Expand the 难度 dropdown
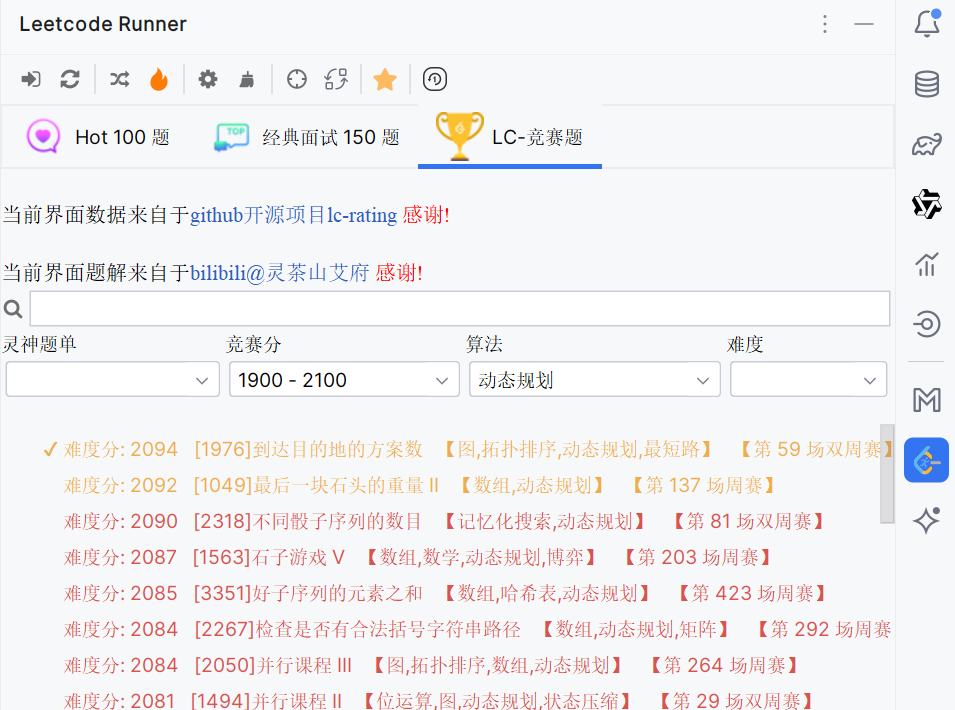 (x=808, y=380)
